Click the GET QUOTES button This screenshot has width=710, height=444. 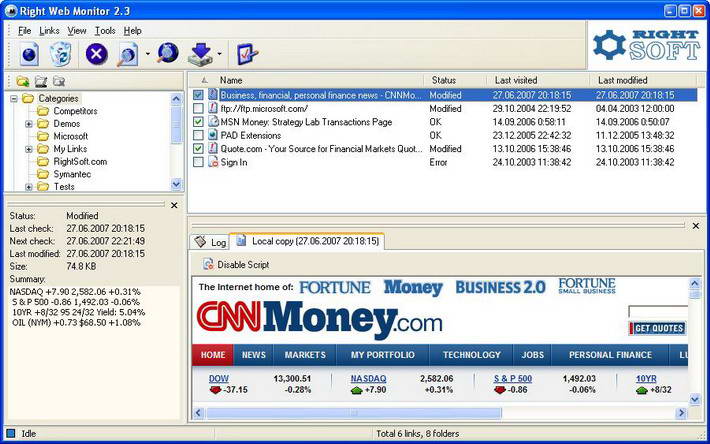coord(658,328)
